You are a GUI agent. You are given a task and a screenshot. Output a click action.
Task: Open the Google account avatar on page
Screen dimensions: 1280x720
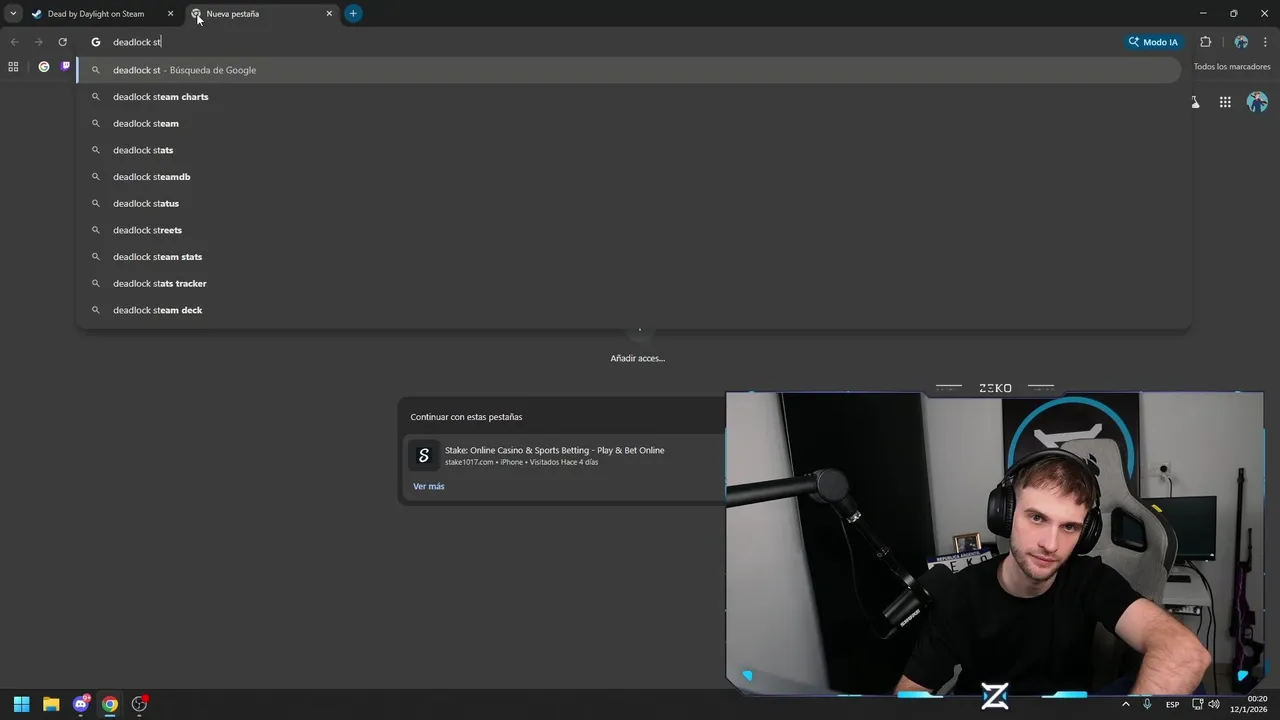point(1258,102)
